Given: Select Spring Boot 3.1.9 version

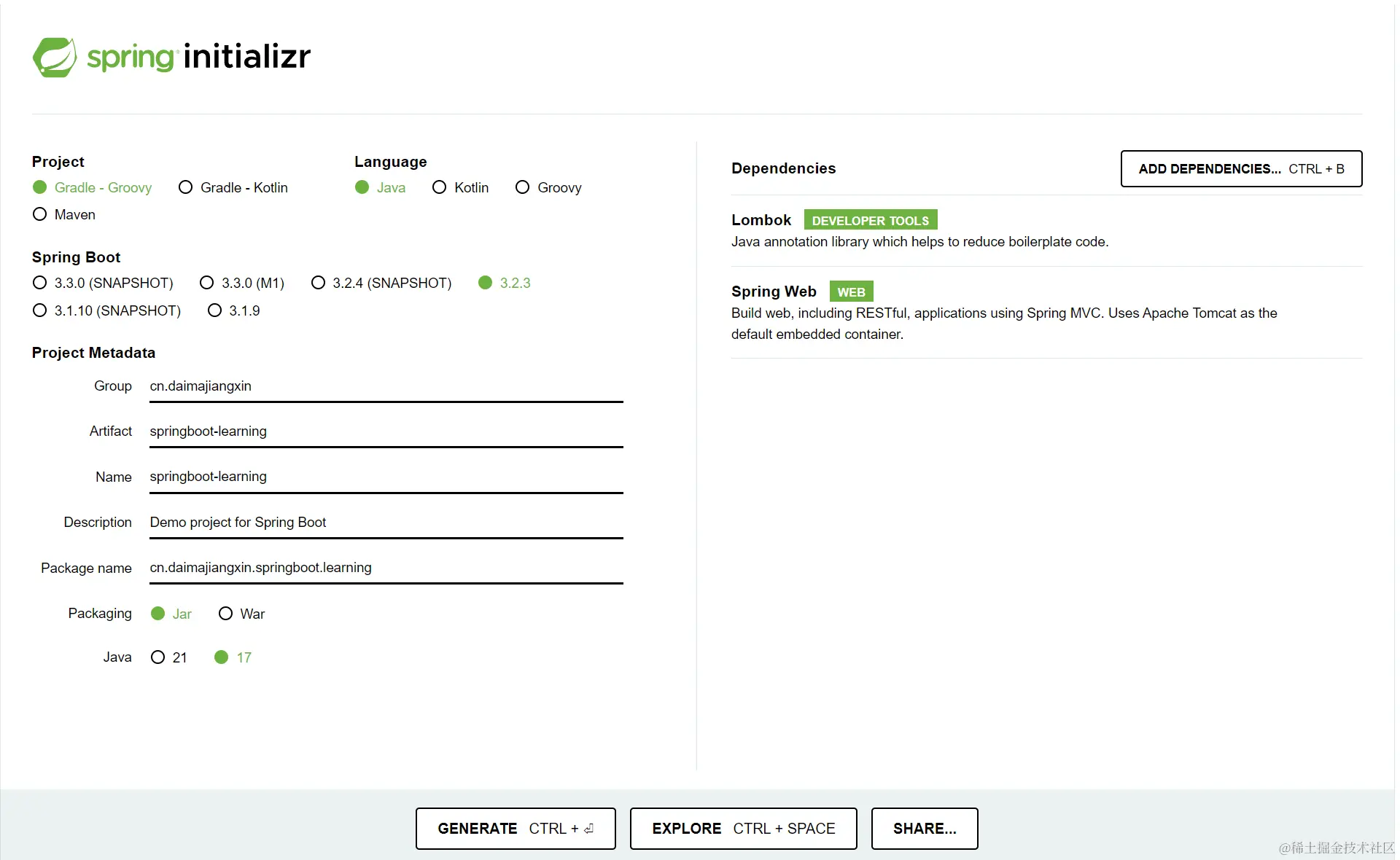Looking at the screenshot, I should [x=214, y=310].
